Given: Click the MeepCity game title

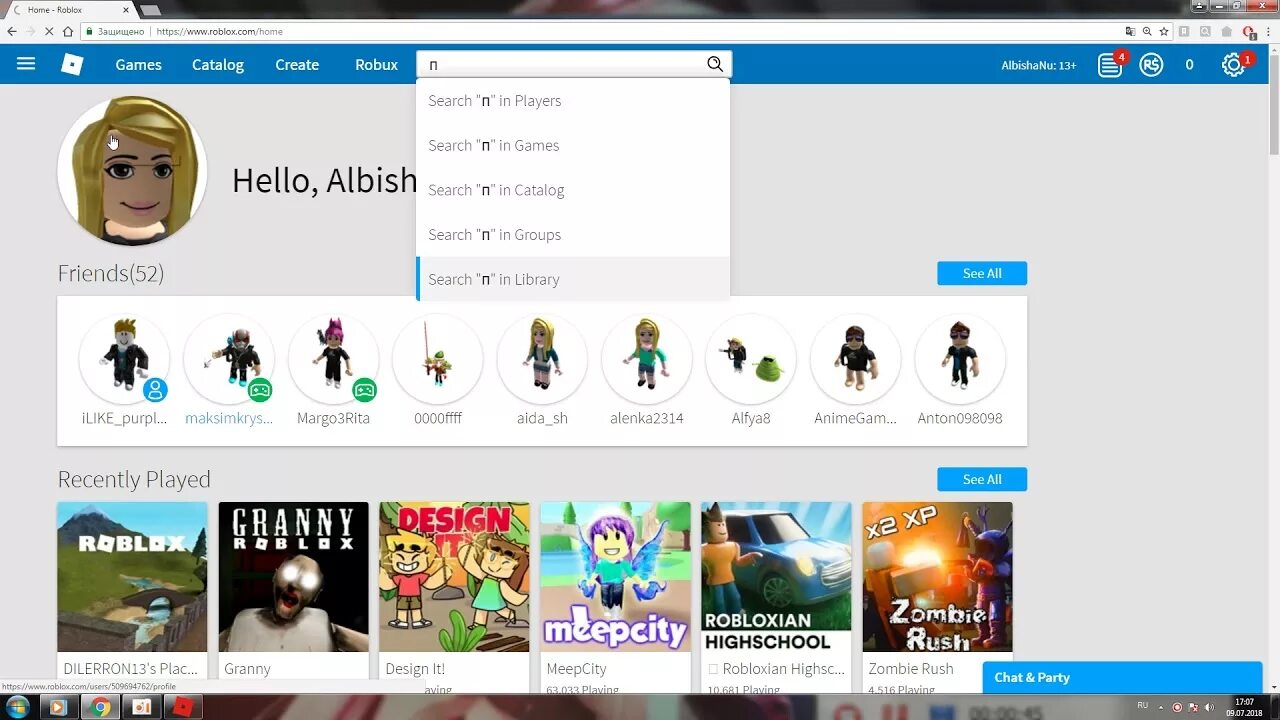Looking at the screenshot, I should point(576,668).
